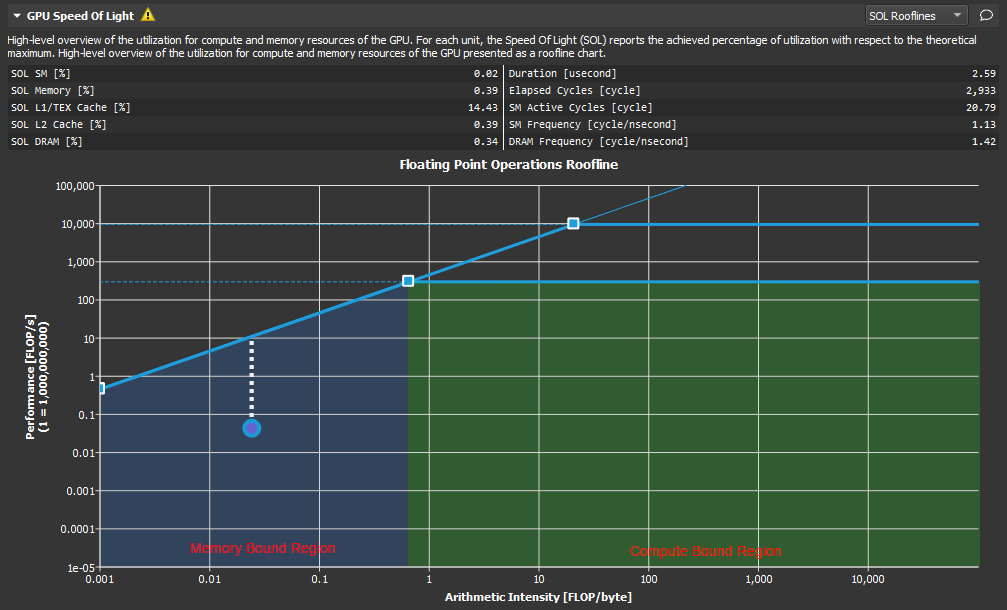Select the achieved performance point on the roofline chart
The image size is (1007, 610).
251,427
